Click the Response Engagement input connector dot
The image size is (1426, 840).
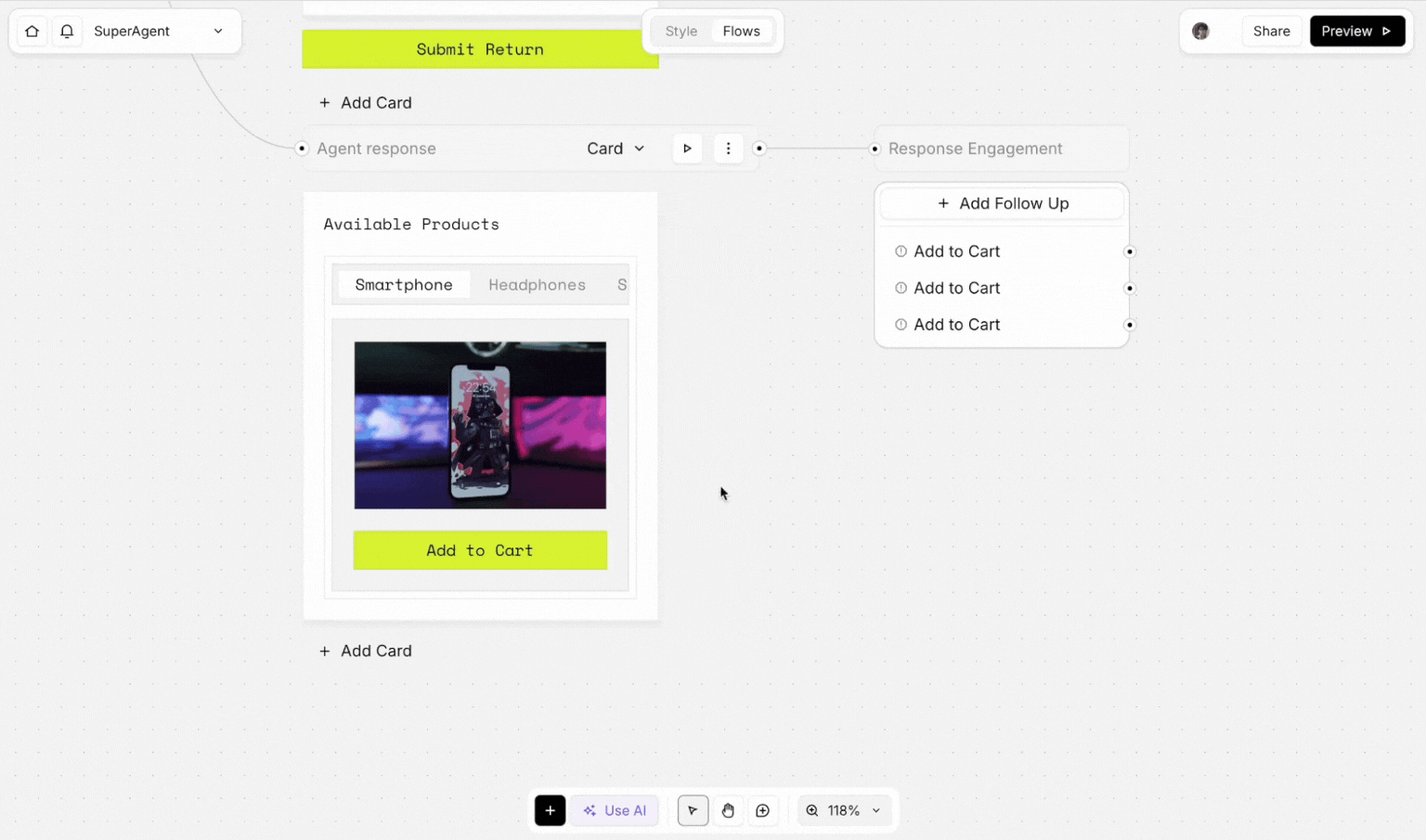875,149
